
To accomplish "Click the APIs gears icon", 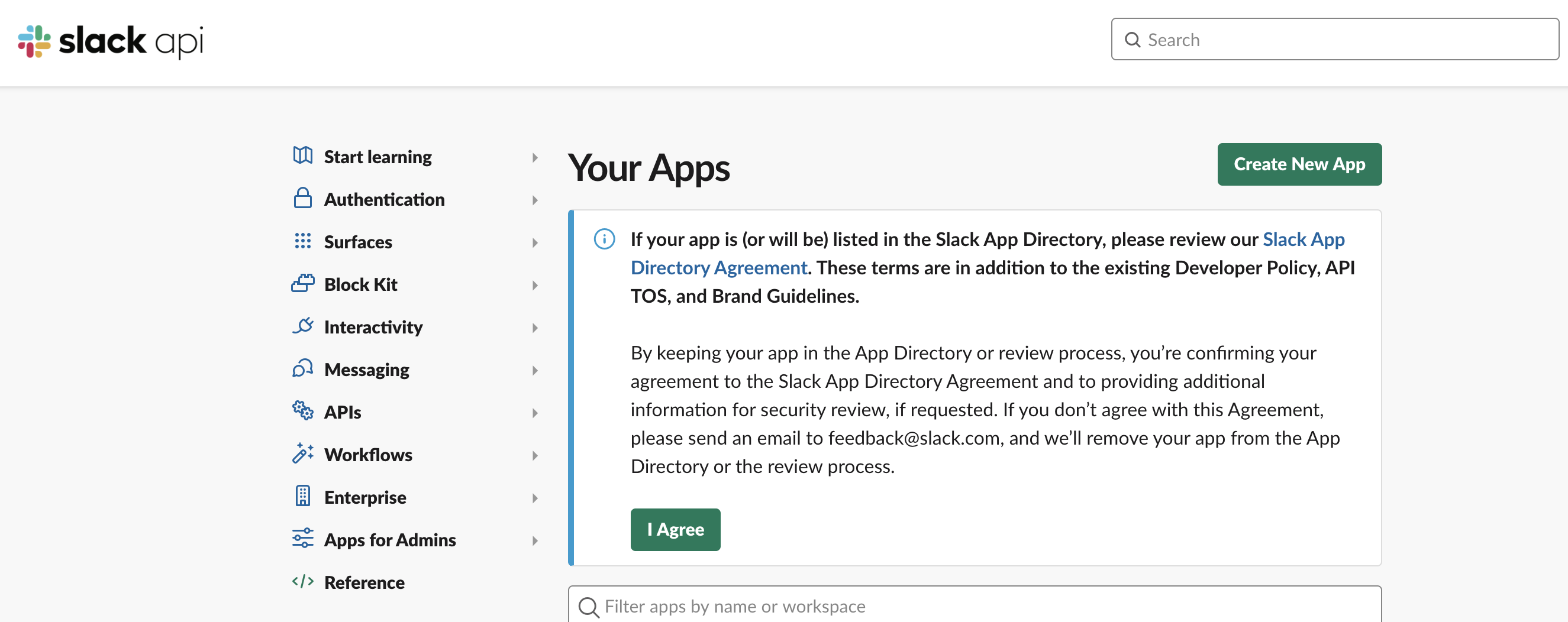I will (302, 411).
